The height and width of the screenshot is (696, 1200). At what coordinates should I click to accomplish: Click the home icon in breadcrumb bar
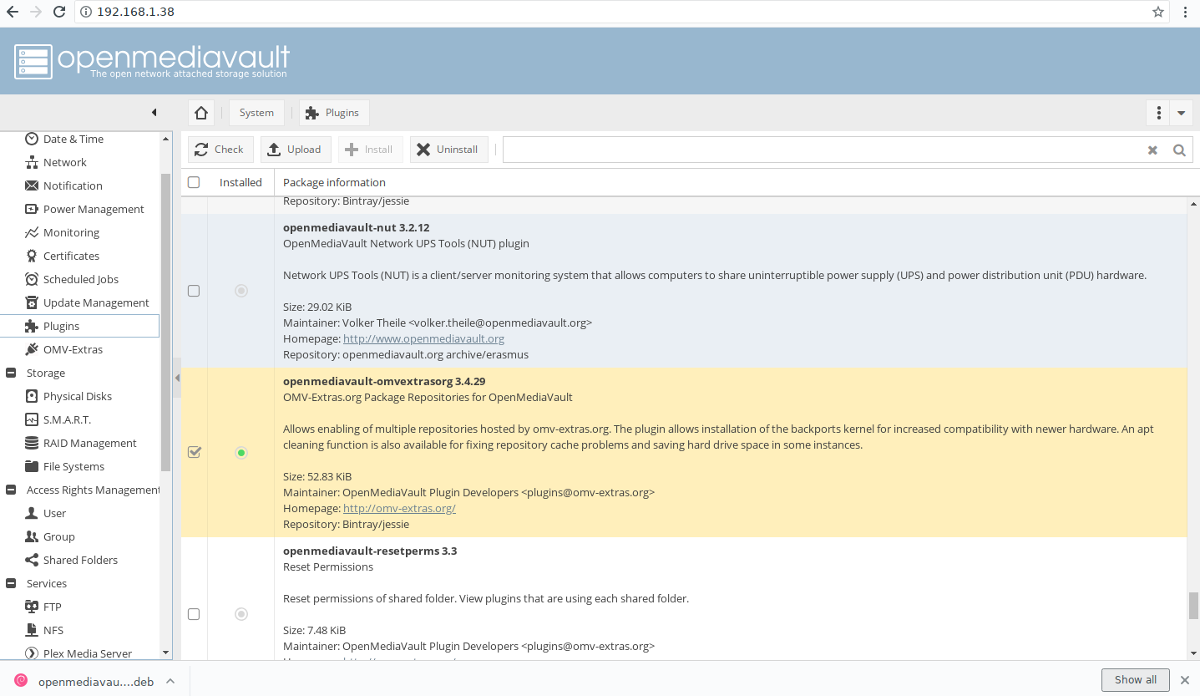pyautogui.click(x=201, y=112)
